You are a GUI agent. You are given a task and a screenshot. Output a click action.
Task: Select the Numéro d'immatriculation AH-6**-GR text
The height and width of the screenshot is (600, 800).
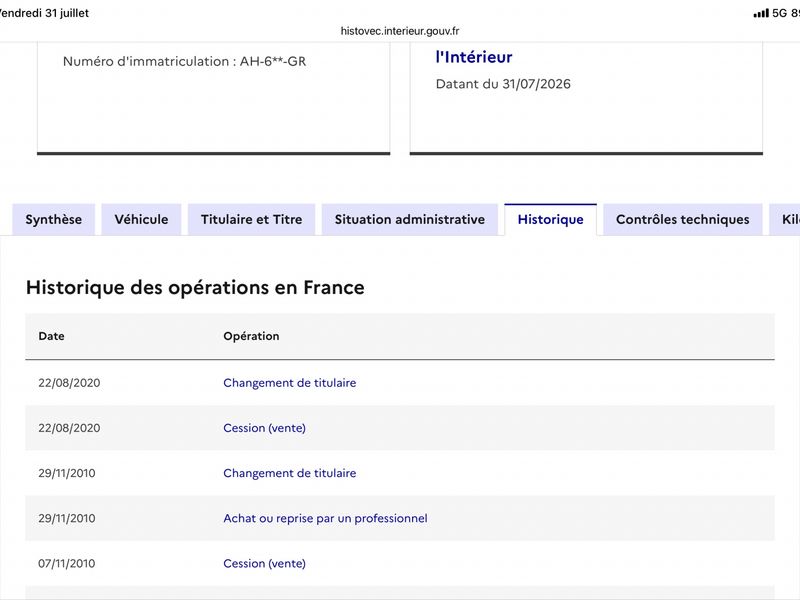[x=184, y=61]
